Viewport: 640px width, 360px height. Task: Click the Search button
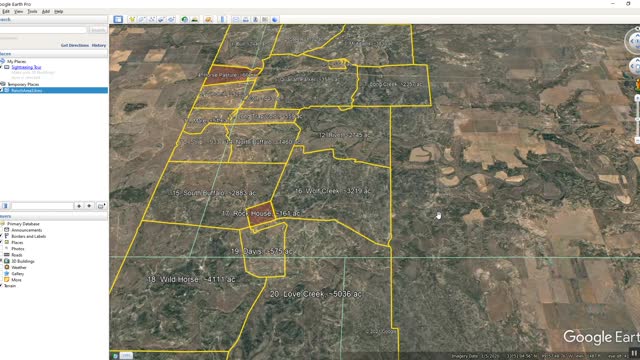point(98,30)
